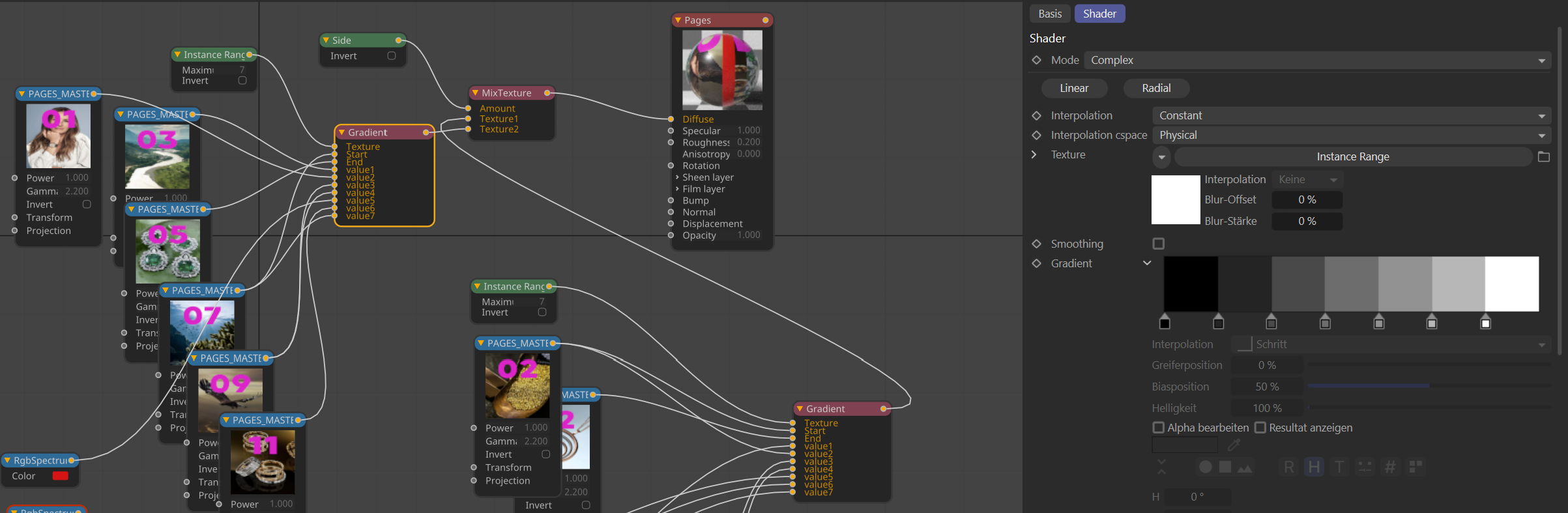Select the pick-color-from-image icon
This screenshot has height=513, width=1568.
coord(1245,467)
